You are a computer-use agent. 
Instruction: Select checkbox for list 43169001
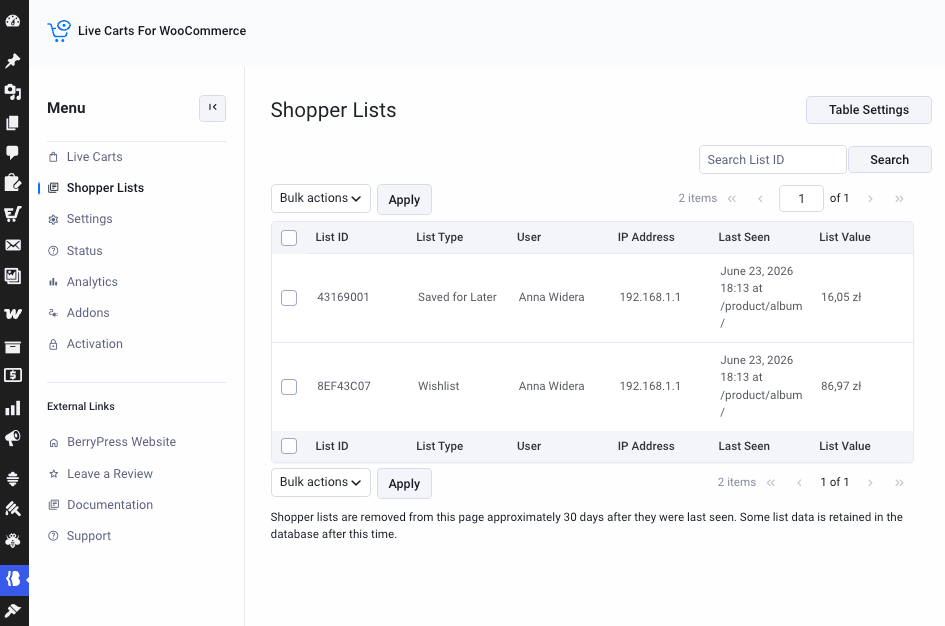[x=289, y=298]
